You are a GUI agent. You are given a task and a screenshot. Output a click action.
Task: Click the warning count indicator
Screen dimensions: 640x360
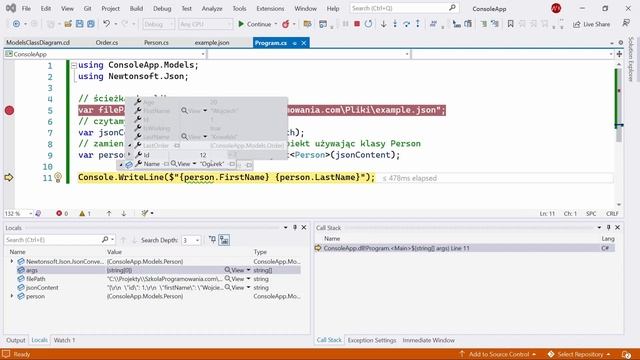(85, 213)
